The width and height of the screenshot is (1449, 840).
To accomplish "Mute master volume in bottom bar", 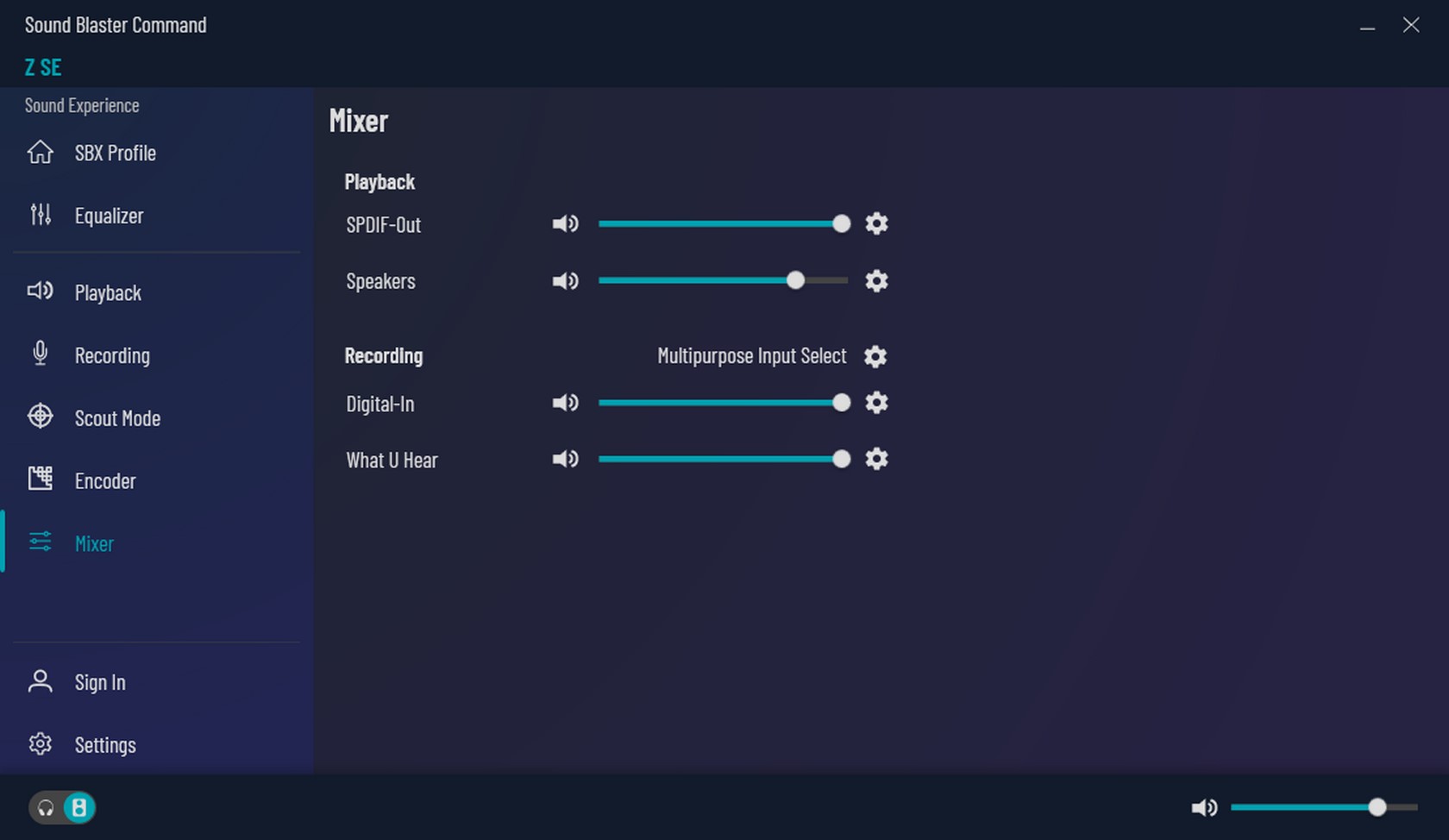I will (x=1204, y=808).
